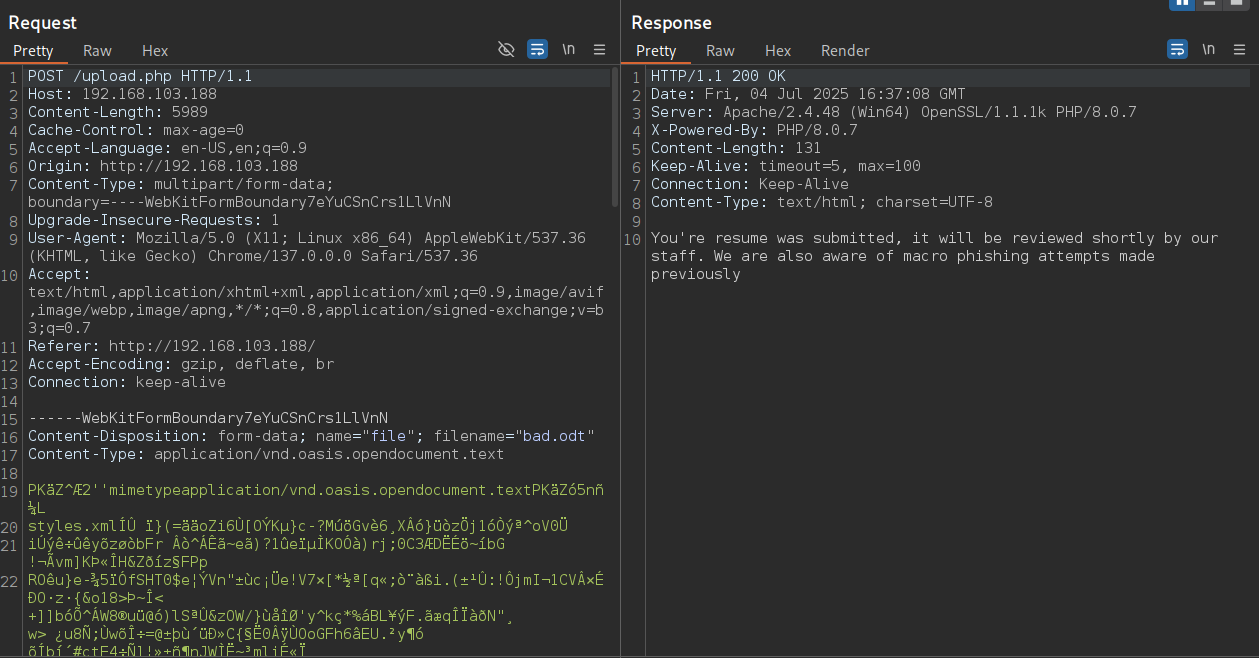Viewport: 1259px width, 658px height.
Task: Click 'Content-Type: text/html; charset=UTF-8' header
Action: 822,202
